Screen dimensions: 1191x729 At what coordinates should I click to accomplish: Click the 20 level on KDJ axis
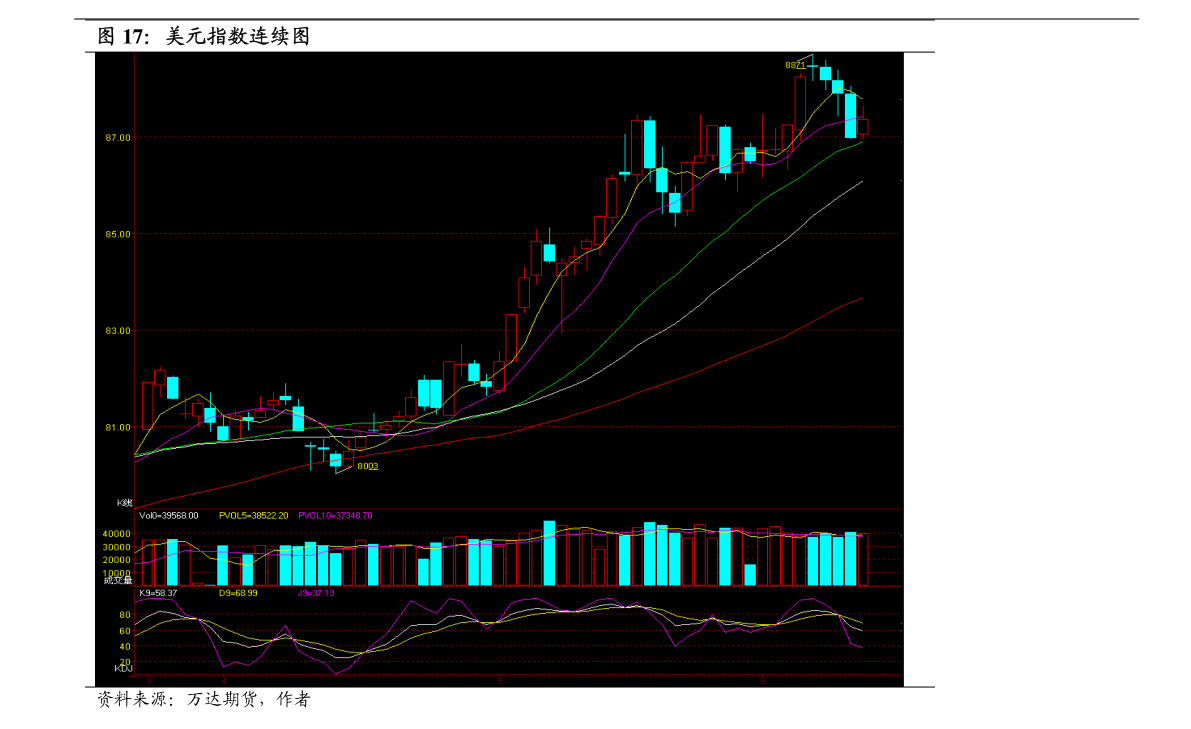click(125, 663)
